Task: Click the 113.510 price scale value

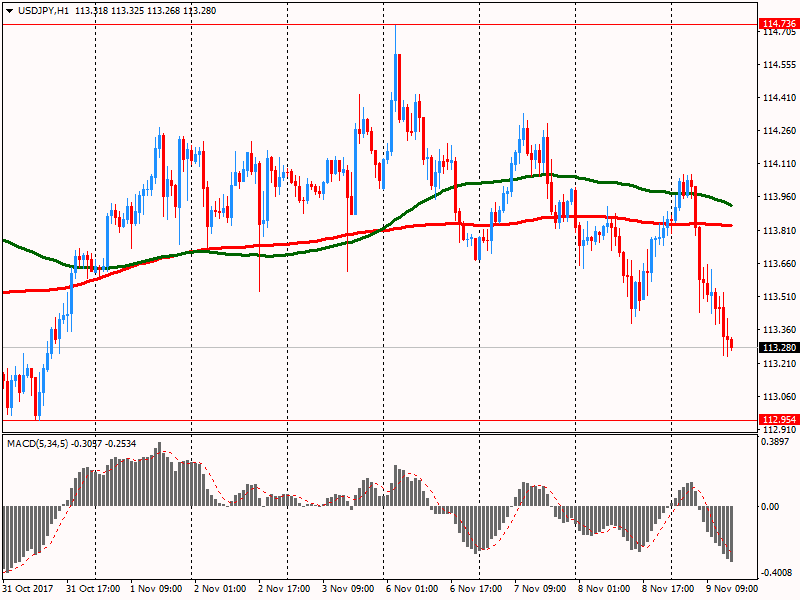Action: click(779, 296)
